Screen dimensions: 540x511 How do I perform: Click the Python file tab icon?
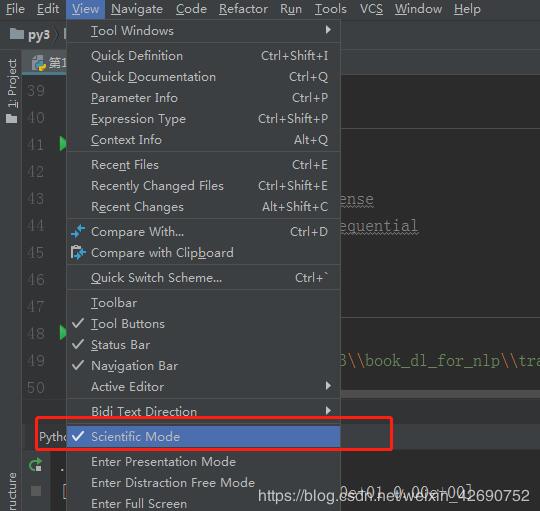pyautogui.click(x=39, y=64)
